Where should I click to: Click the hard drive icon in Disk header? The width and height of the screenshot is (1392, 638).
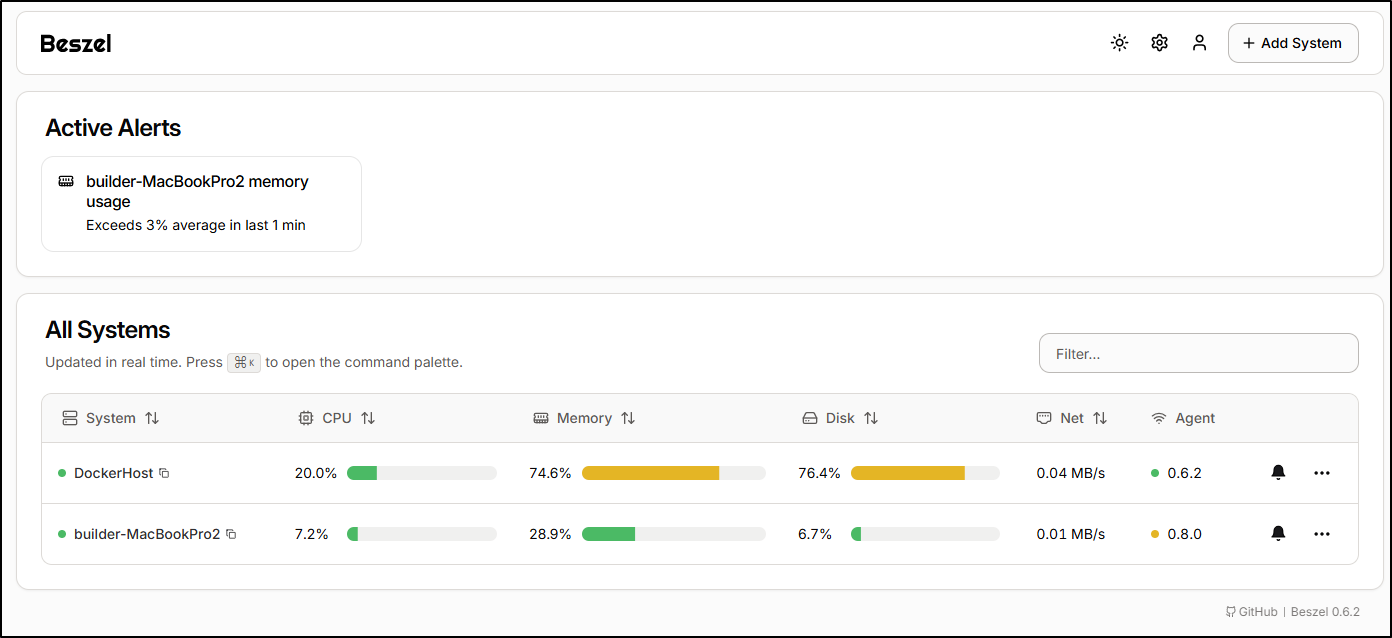(x=810, y=418)
